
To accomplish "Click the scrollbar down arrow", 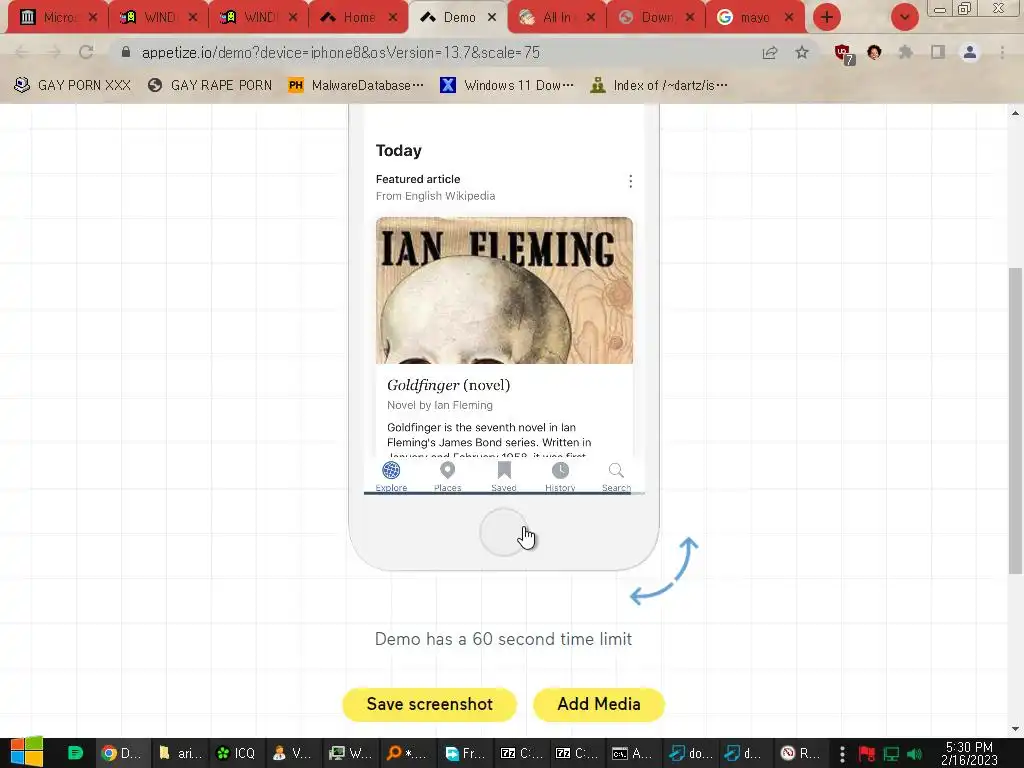I will pos(1015,729).
